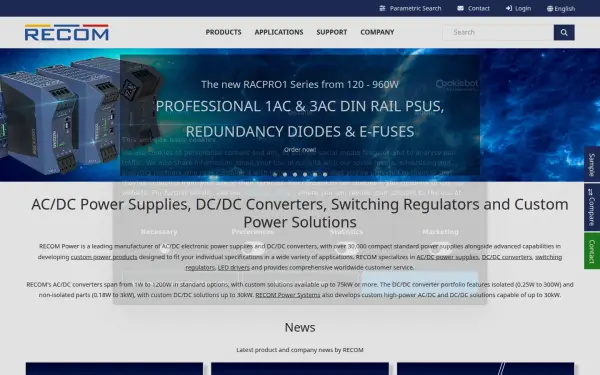The height and width of the screenshot is (375, 600).
Task: Toggle the Necessary cookie switch
Action: (x=159, y=248)
